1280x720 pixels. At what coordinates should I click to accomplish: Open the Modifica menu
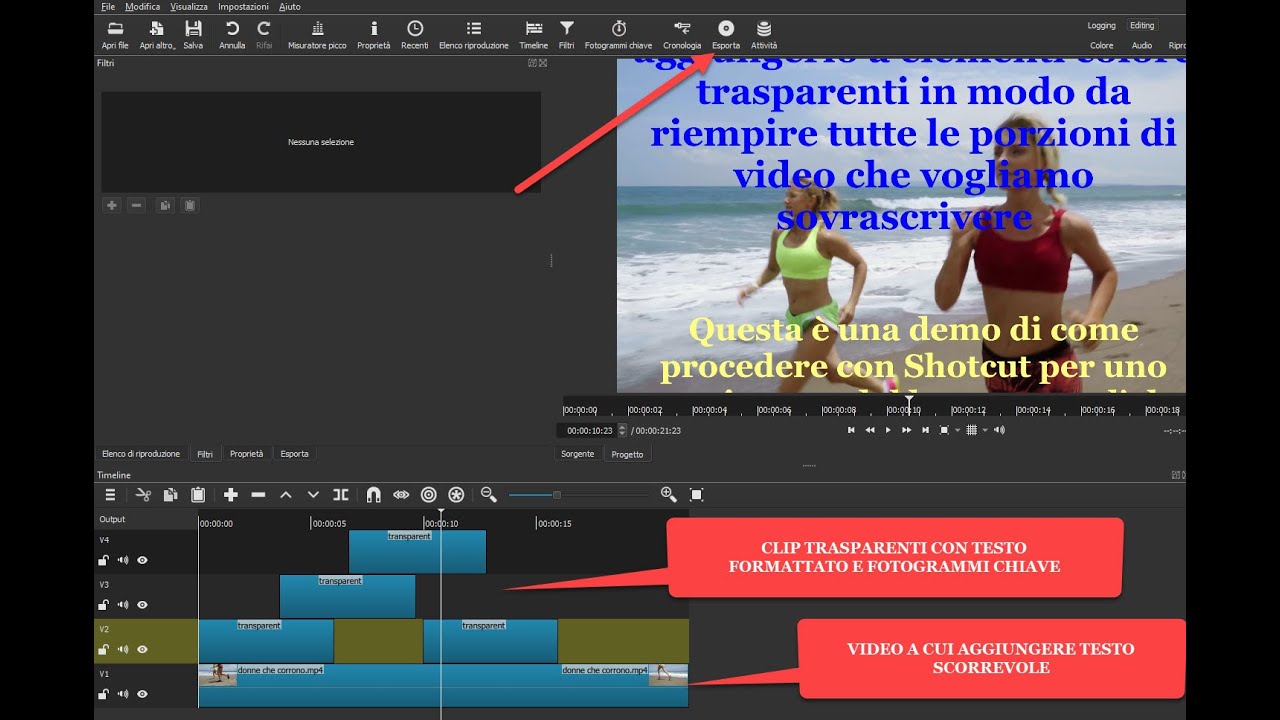pyautogui.click(x=142, y=7)
